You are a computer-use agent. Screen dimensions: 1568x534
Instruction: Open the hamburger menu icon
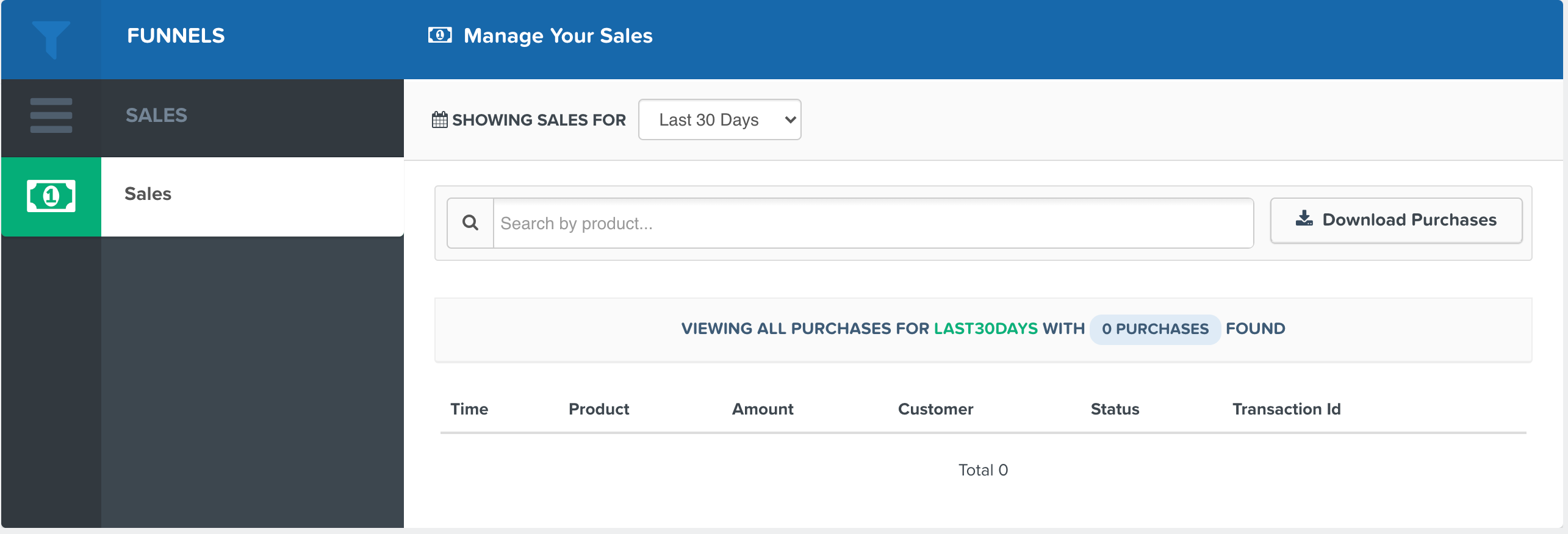pos(51,115)
